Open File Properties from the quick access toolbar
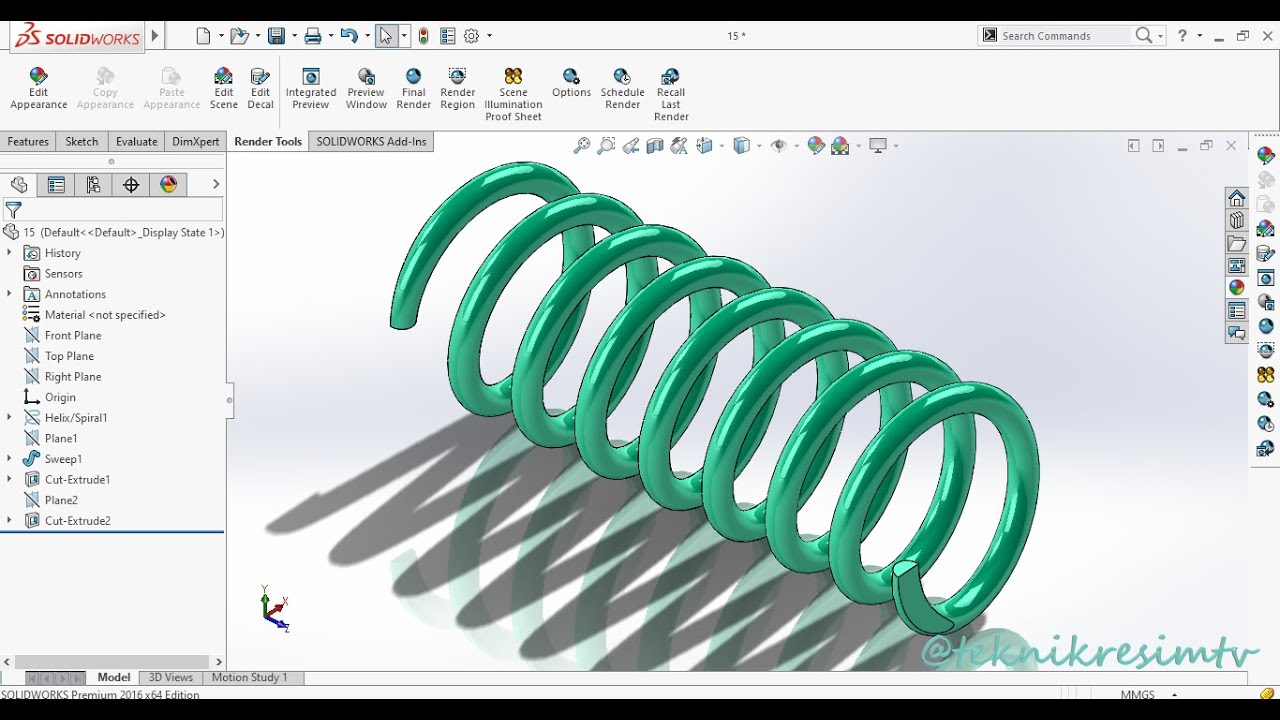The width and height of the screenshot is (1280, 720). click(448, 36)
